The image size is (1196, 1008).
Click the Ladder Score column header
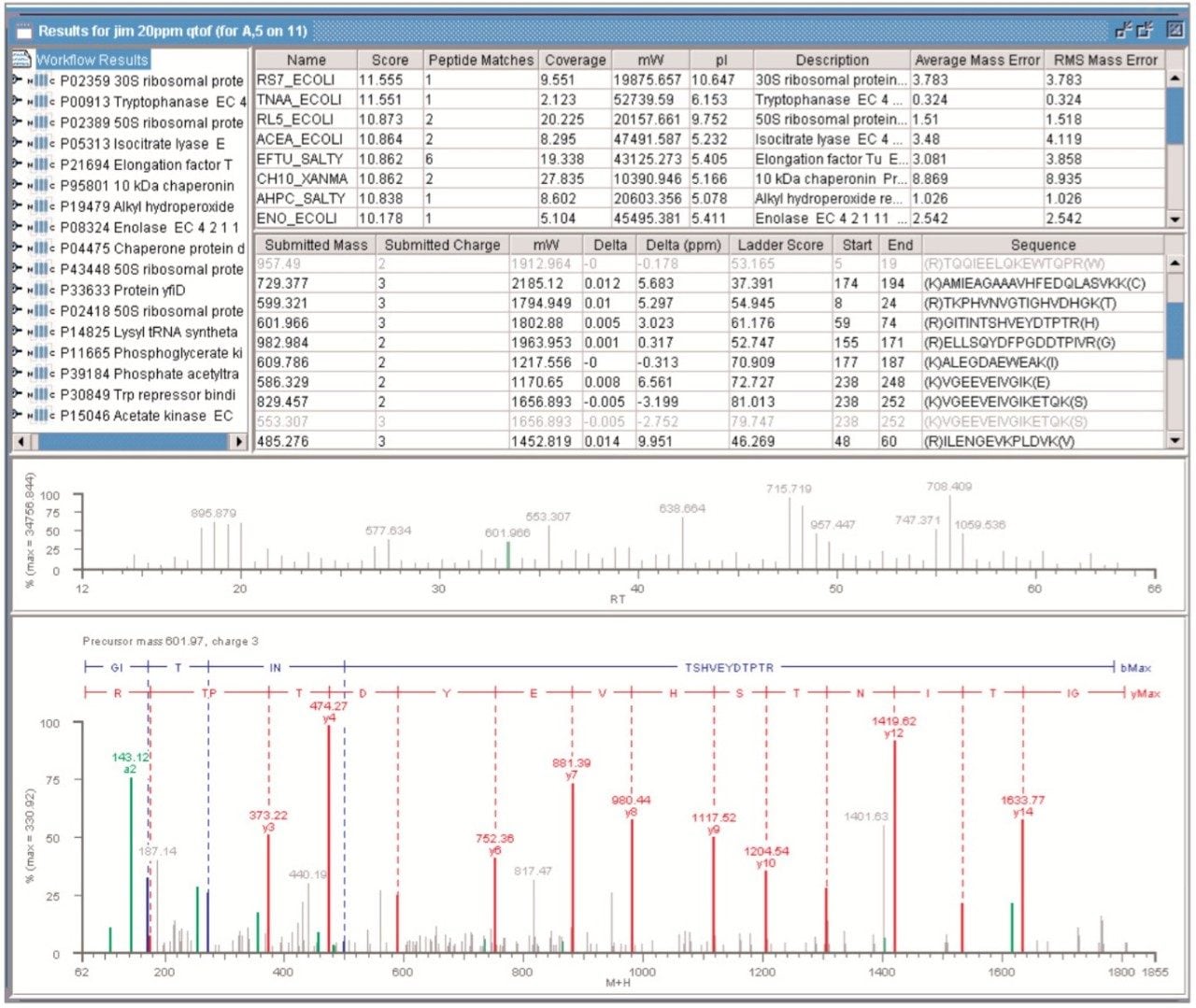[779, 245]
